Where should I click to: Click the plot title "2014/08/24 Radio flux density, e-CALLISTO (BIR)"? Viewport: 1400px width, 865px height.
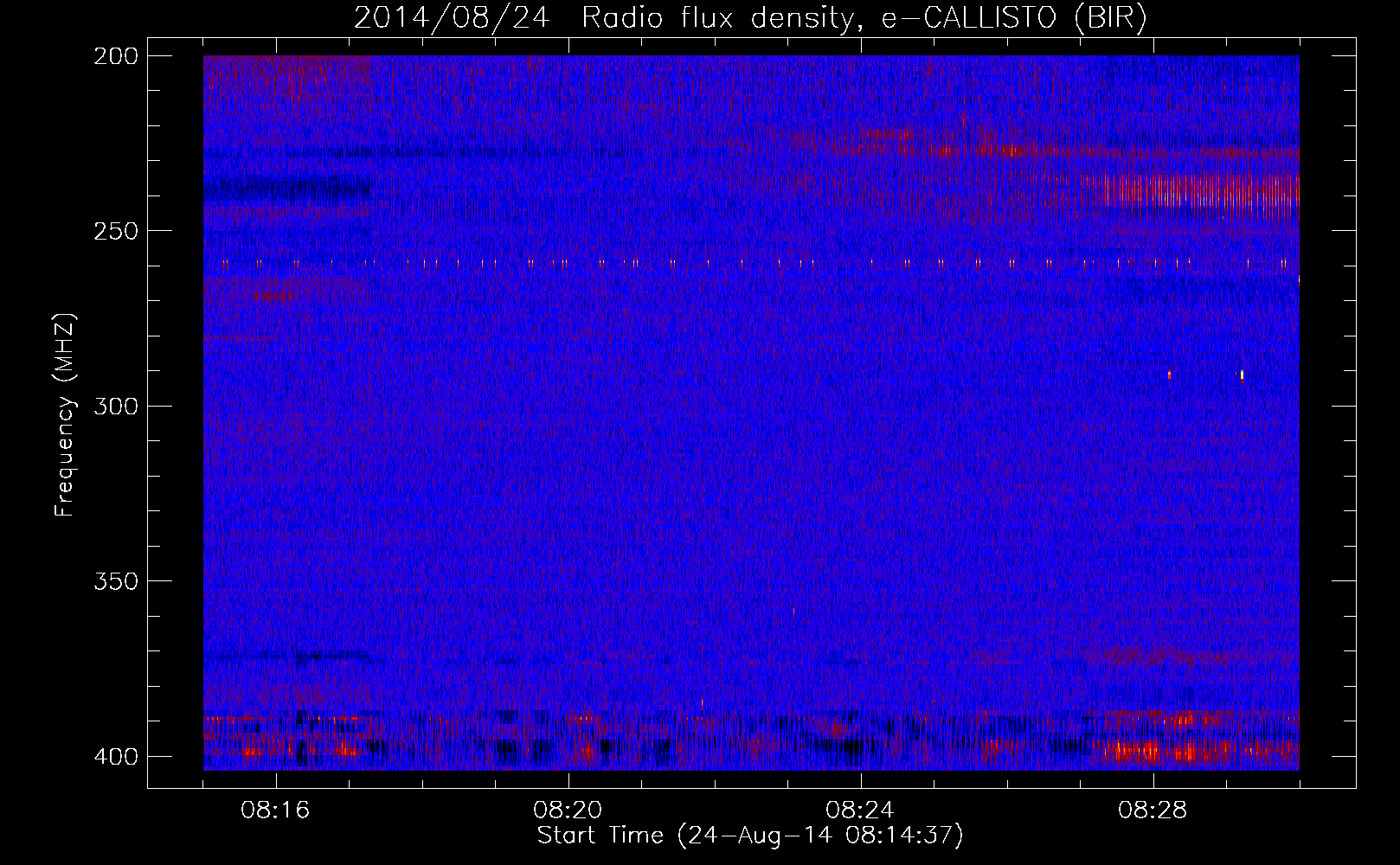point(749,18)
